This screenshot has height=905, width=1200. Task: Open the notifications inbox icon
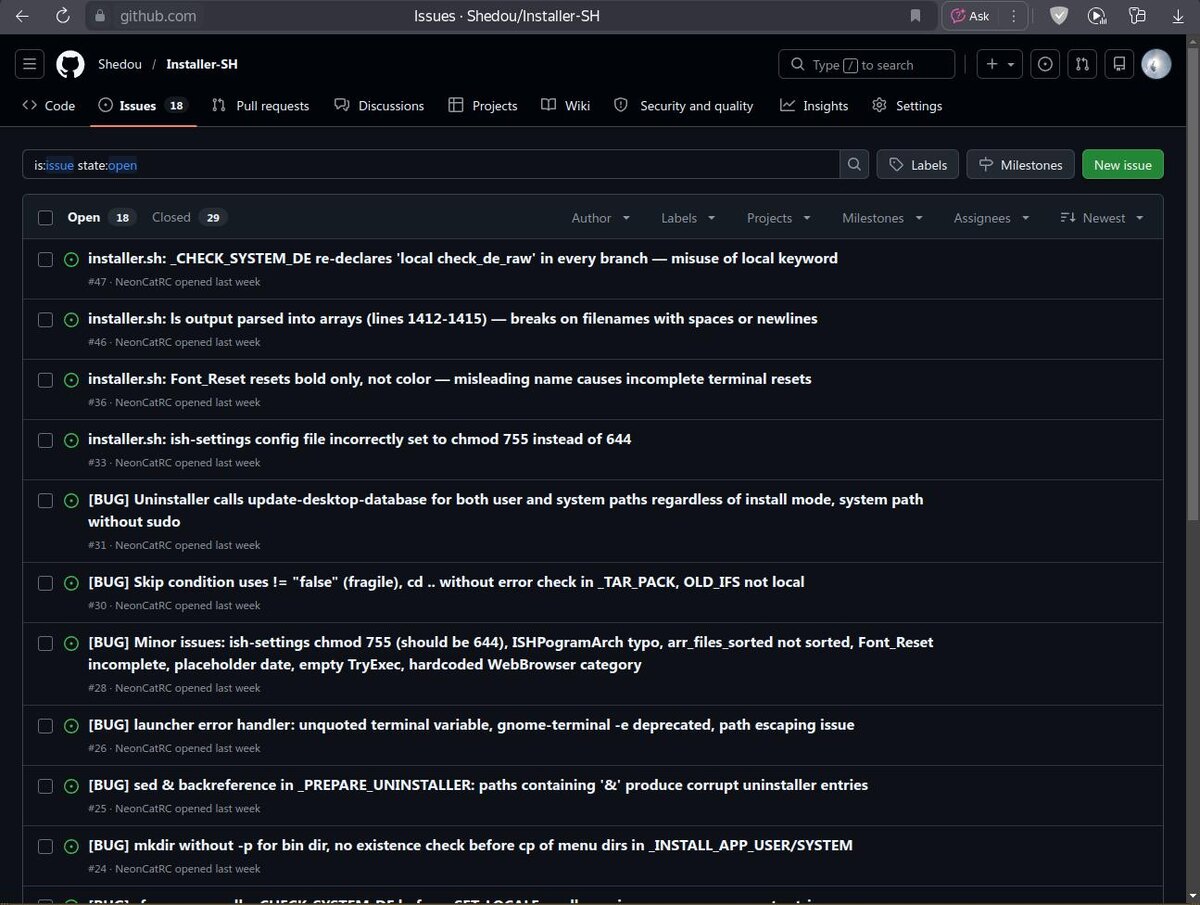1119,64
